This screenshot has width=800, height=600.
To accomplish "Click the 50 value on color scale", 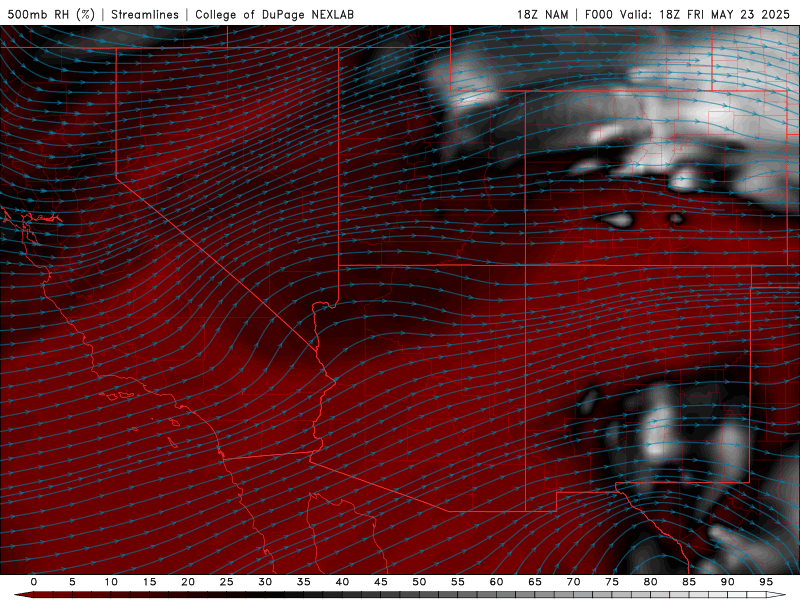I will coord(419,582).
